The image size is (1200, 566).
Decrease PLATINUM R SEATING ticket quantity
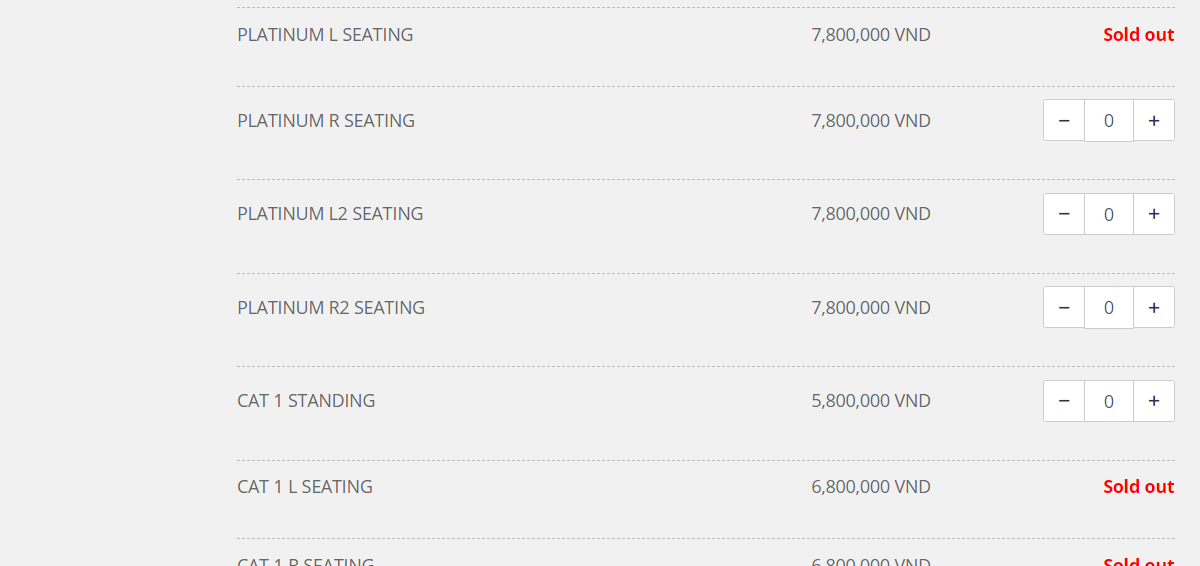pyautogui.click(x=1064, y=120)
